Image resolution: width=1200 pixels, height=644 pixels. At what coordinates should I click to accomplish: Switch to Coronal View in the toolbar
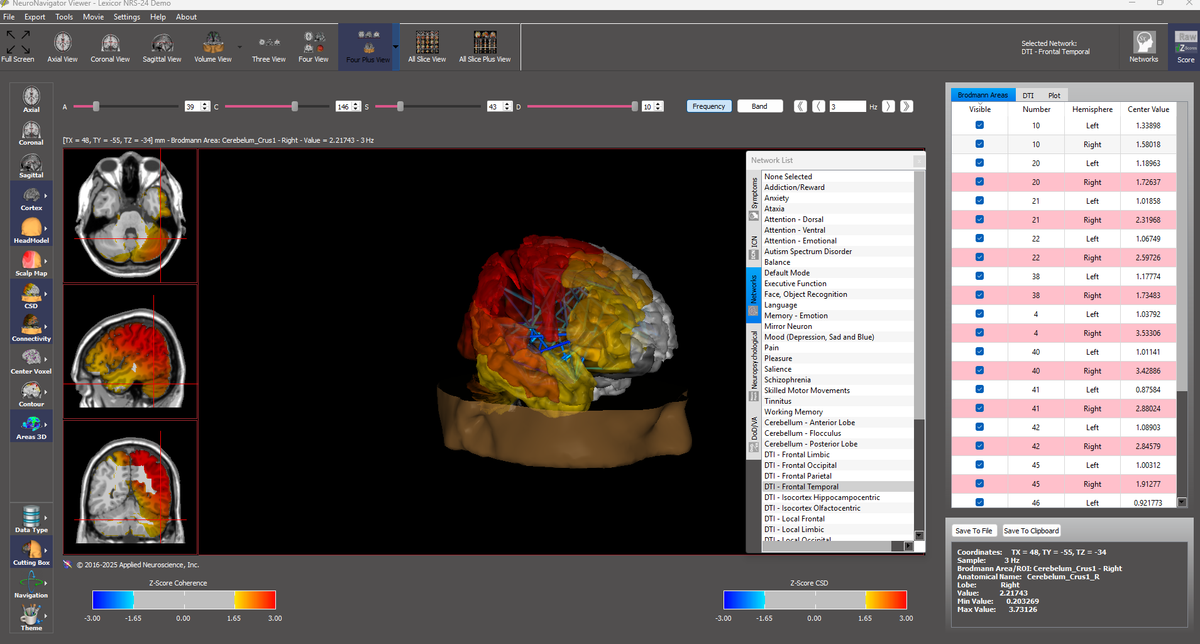coord(110,47)
